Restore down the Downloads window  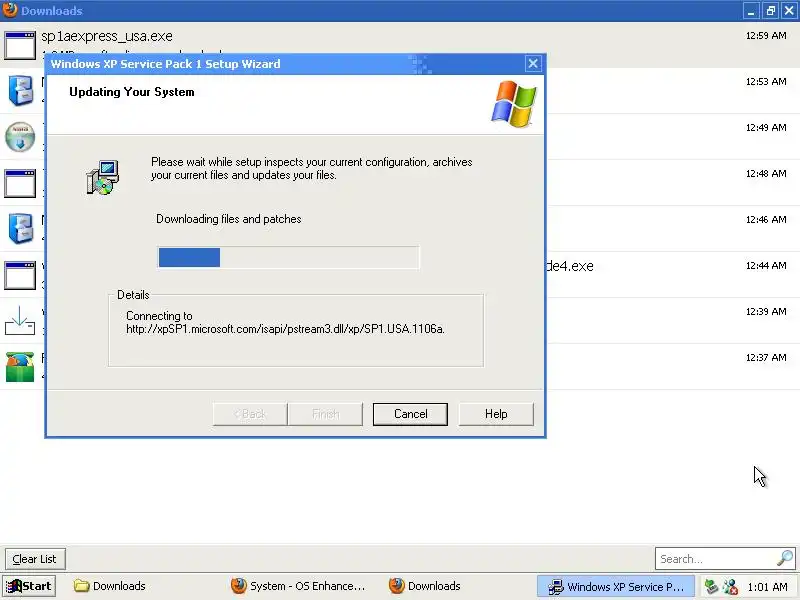[x=770, y=11]
